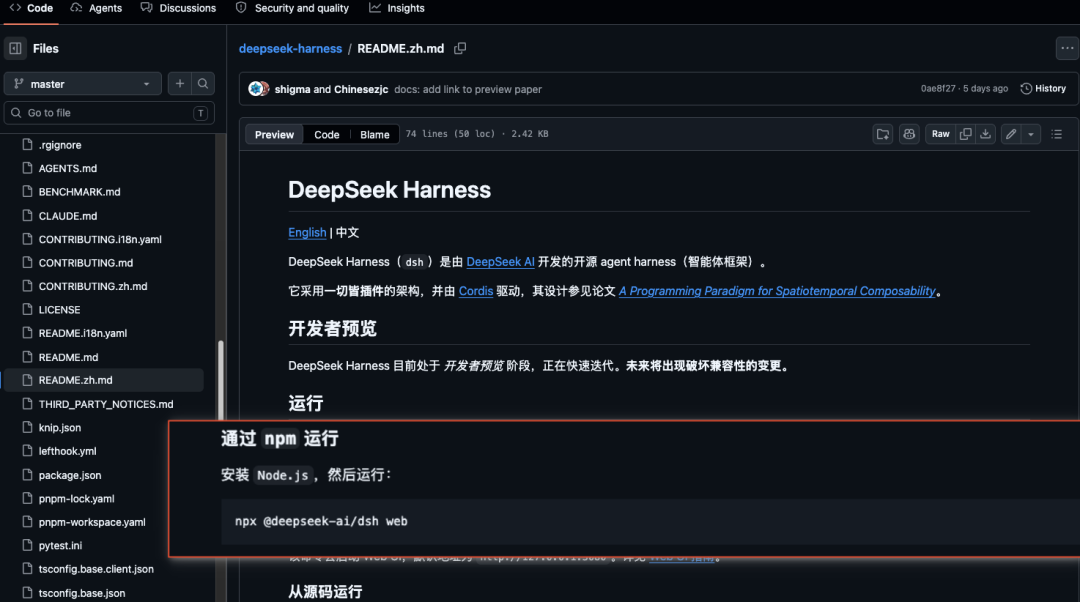
Task: Click the npx @deepseek-ai/dsh web command
Action: [321, 521]
